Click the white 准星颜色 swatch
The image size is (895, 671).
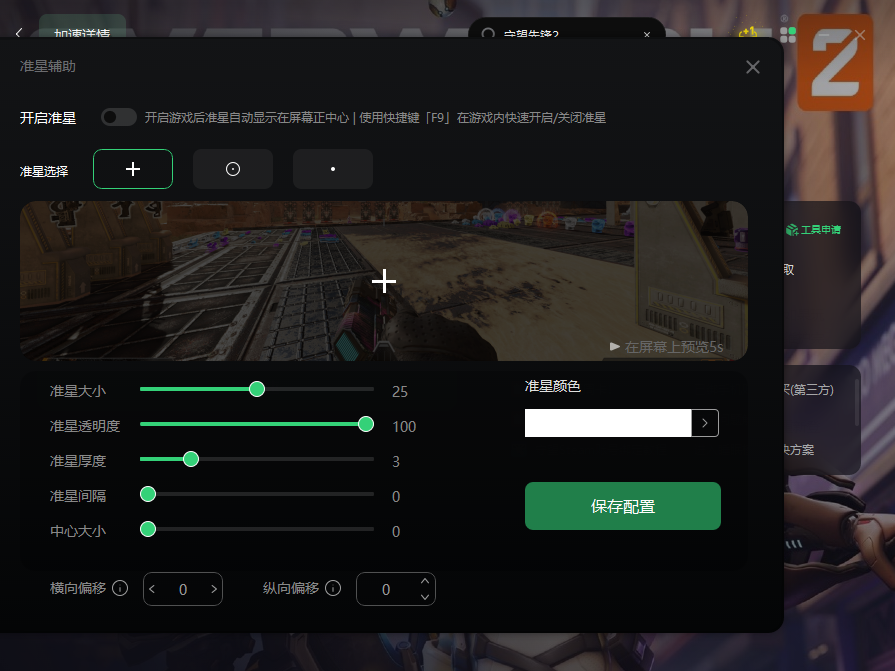tap(608, 423)
